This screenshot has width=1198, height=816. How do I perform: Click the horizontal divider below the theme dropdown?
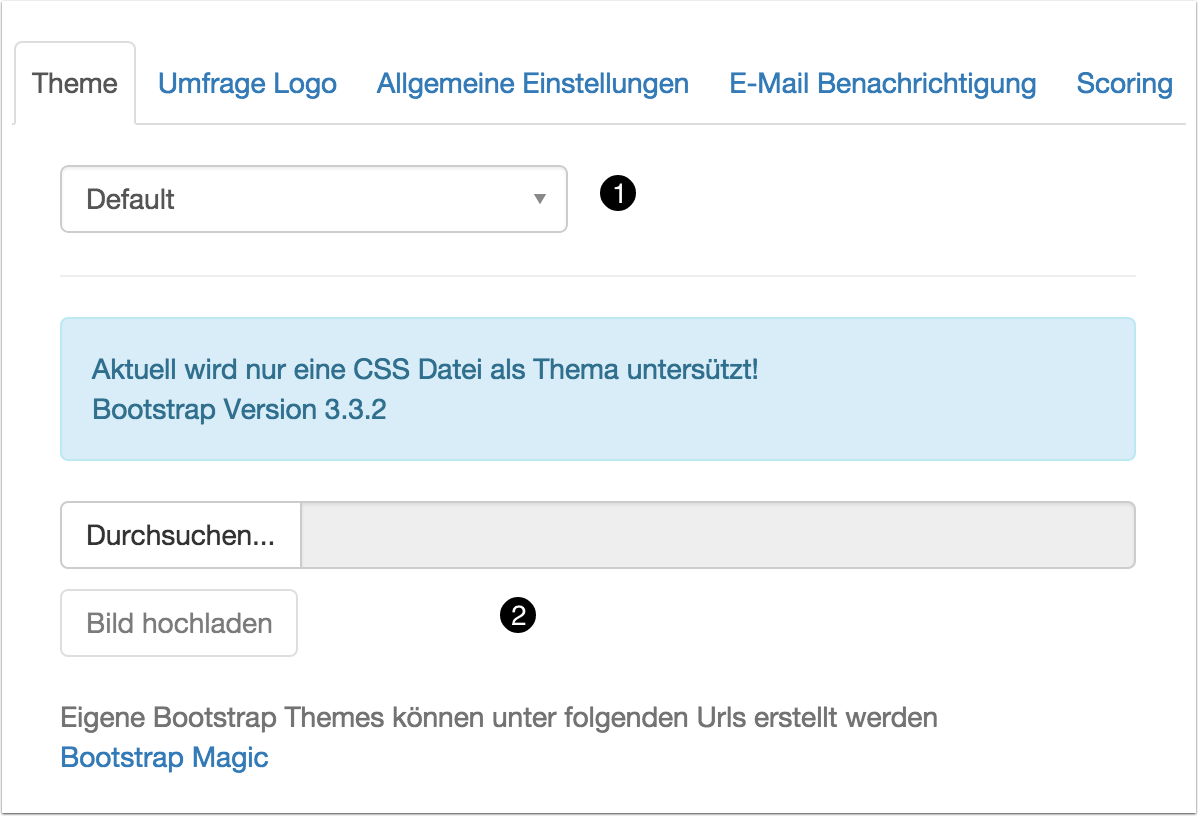(x=598, y=275)
